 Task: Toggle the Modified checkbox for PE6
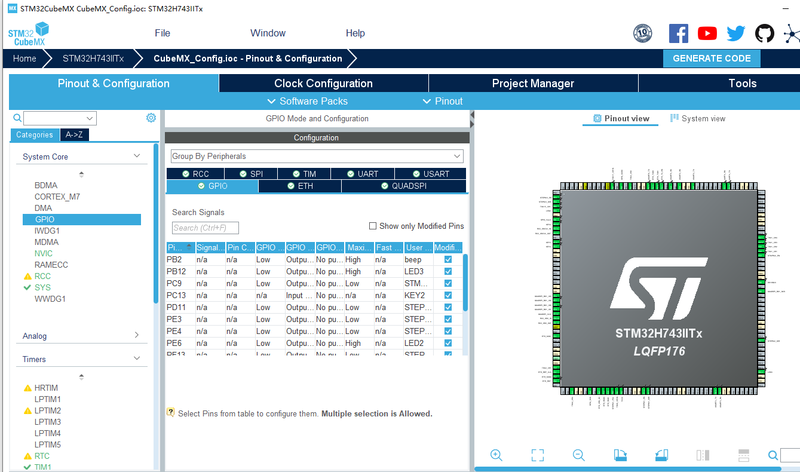coord(448,343)
